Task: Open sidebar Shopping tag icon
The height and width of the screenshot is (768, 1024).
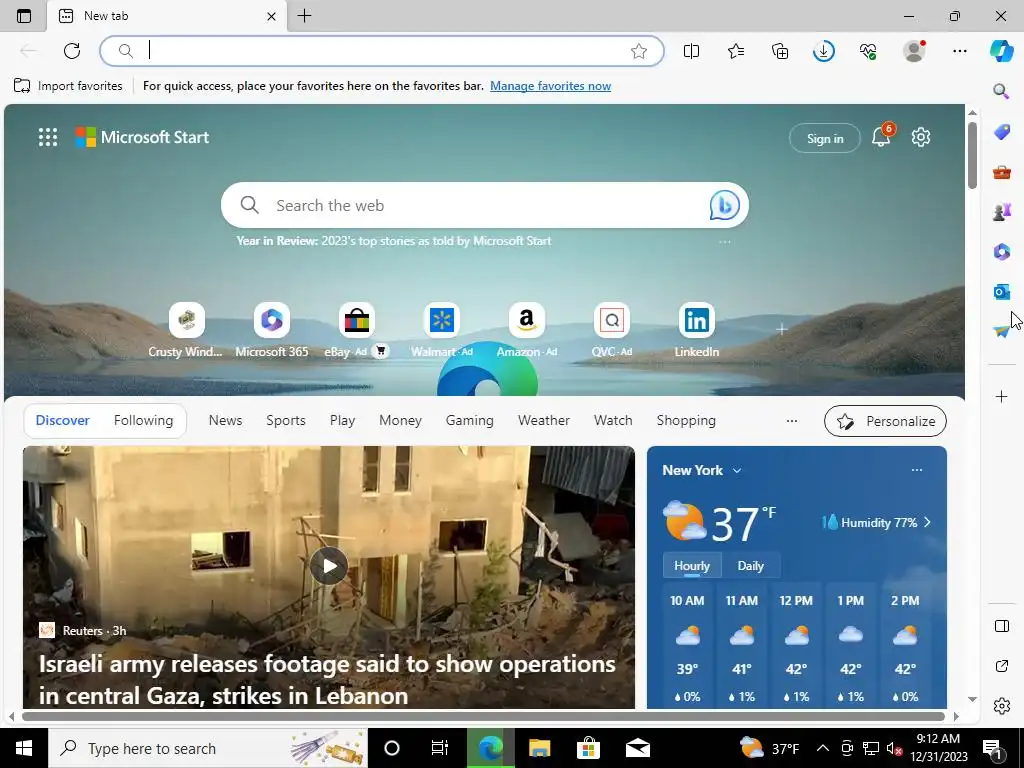Action: [1002, 132]
